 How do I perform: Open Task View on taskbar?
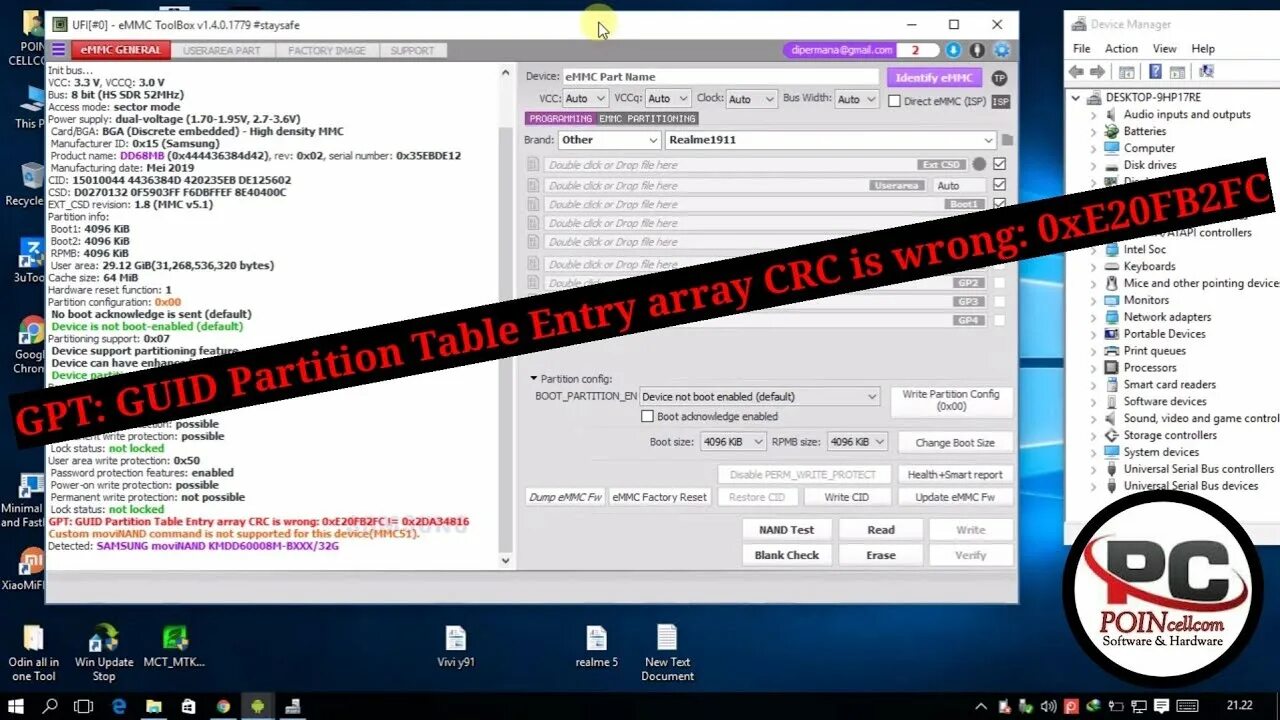(84, 706)
